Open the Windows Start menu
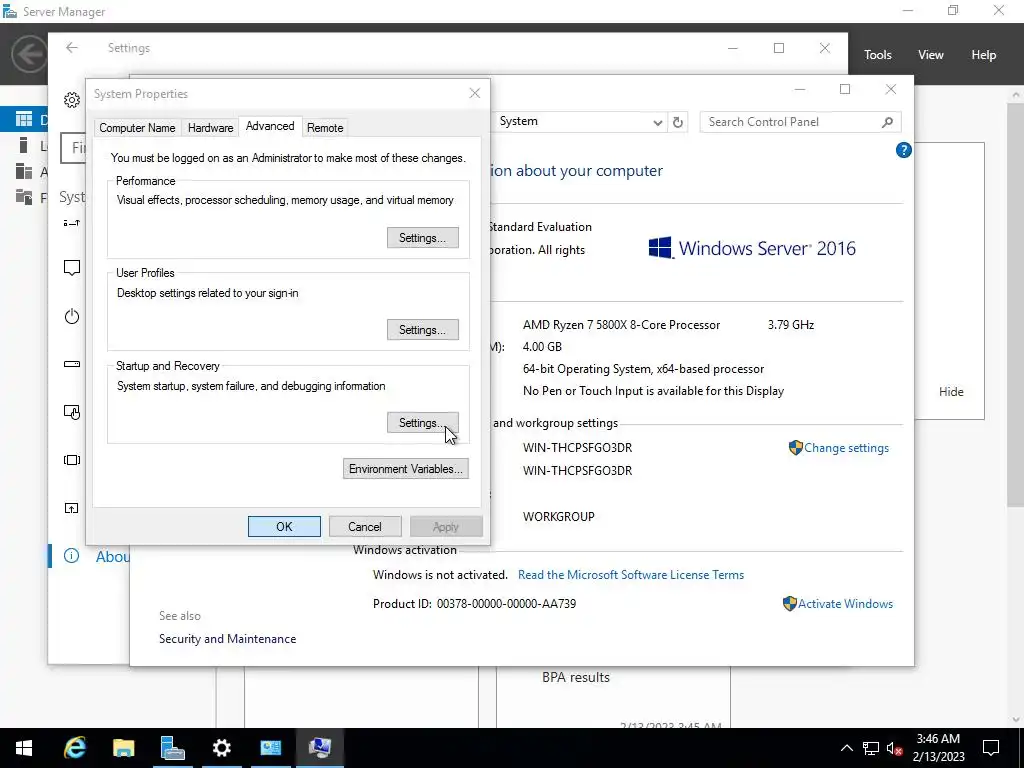Viewport: 1024px width, 768px height. (24, 748)
